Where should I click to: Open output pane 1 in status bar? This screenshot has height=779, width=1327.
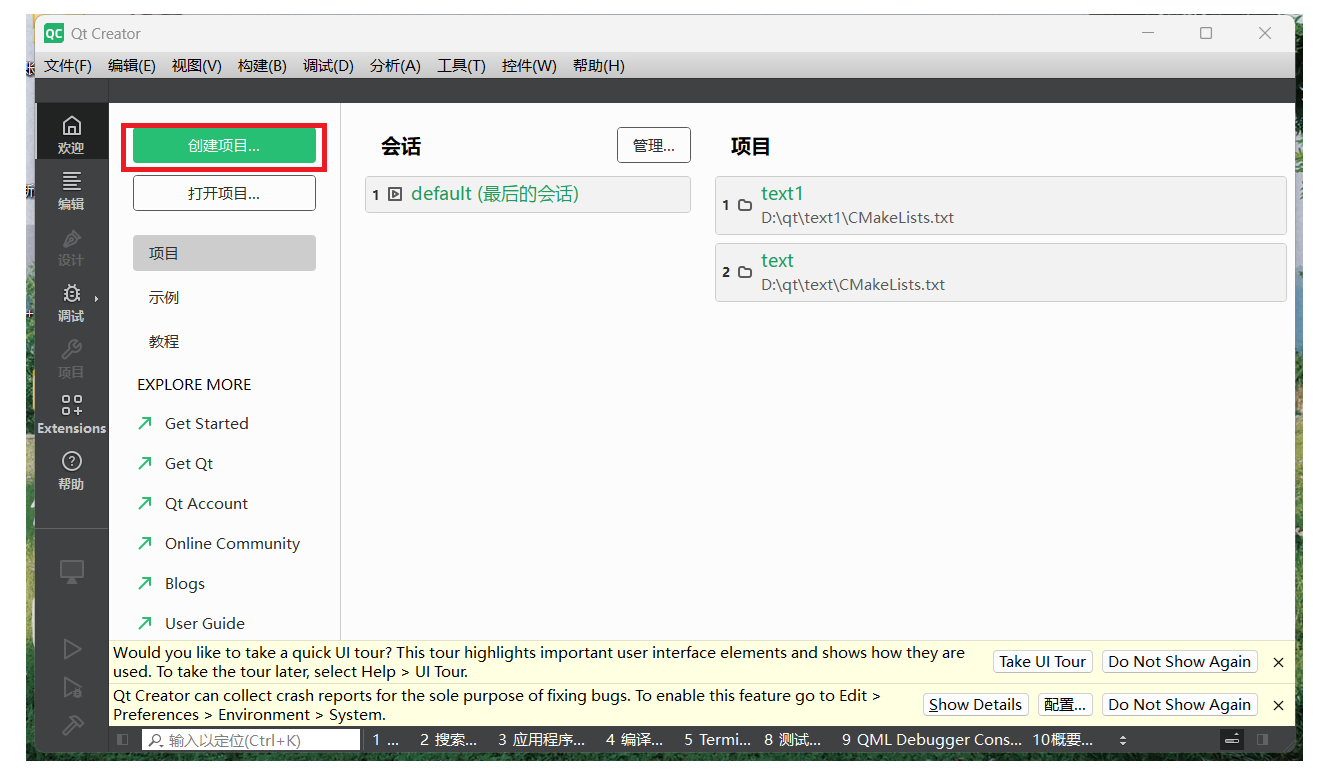click(385, 740)
